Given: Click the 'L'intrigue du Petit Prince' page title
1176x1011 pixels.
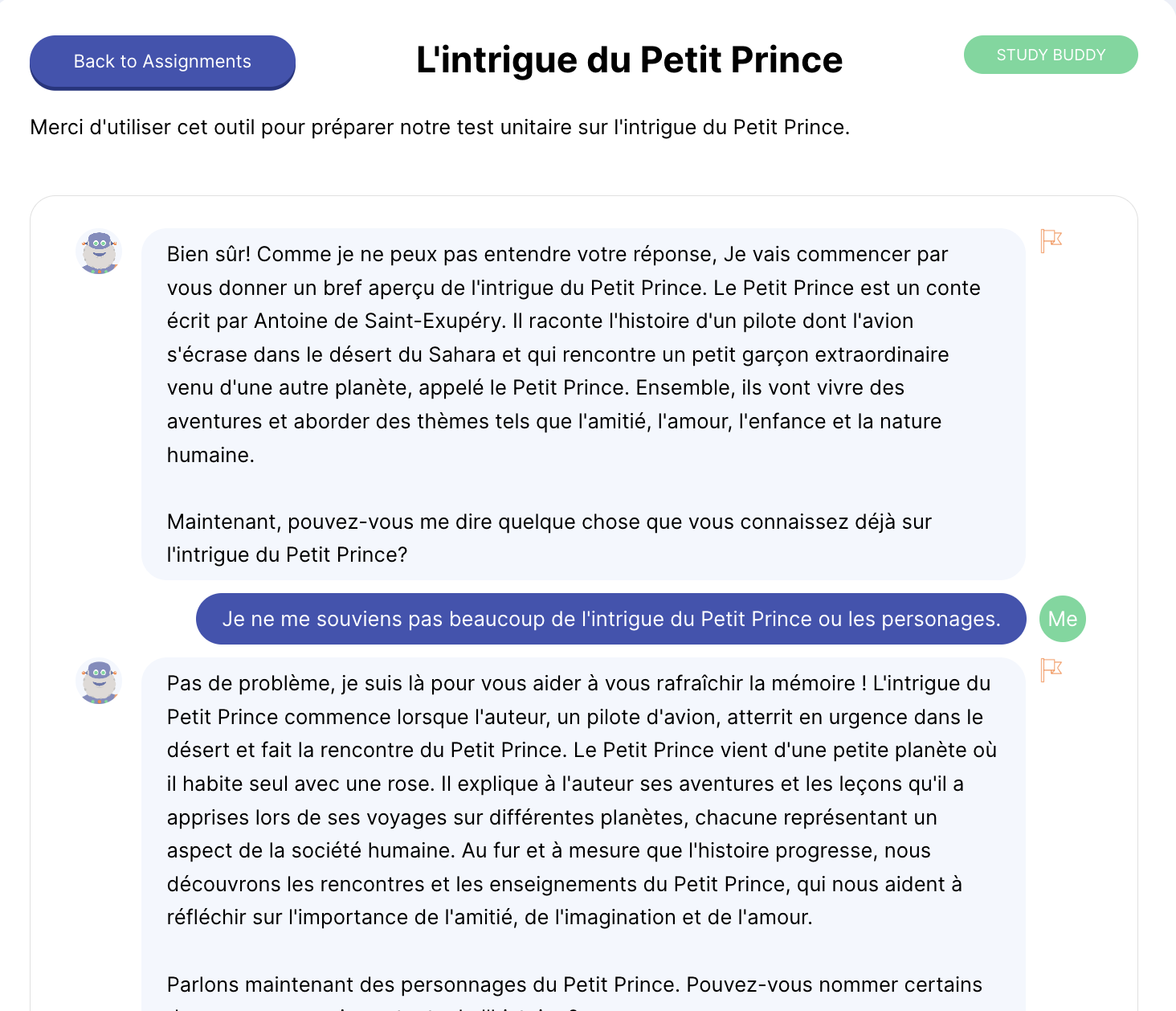Looking at the screenshot, I should [629, 60].
